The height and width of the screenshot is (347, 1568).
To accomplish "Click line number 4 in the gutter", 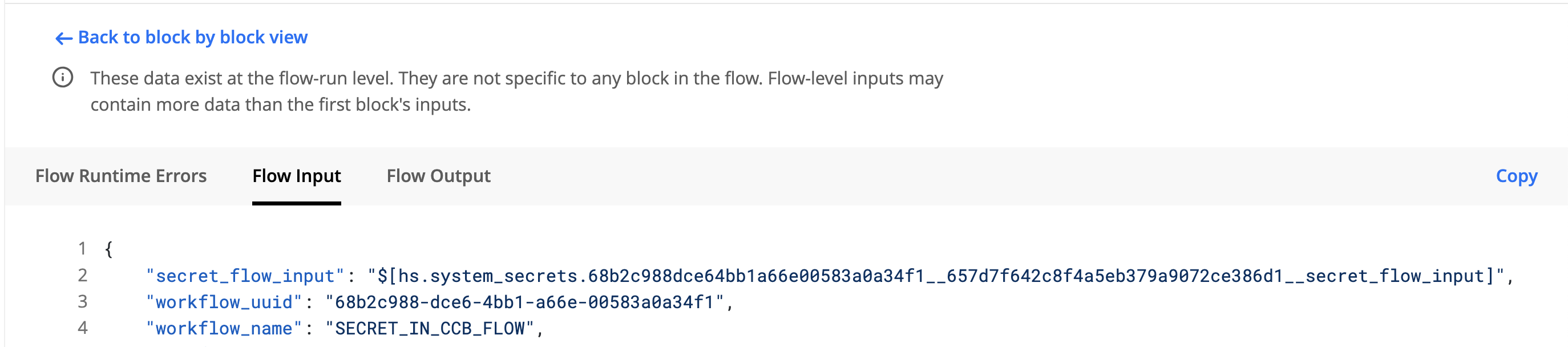I will pyautogui.click(x=82, y=328).
